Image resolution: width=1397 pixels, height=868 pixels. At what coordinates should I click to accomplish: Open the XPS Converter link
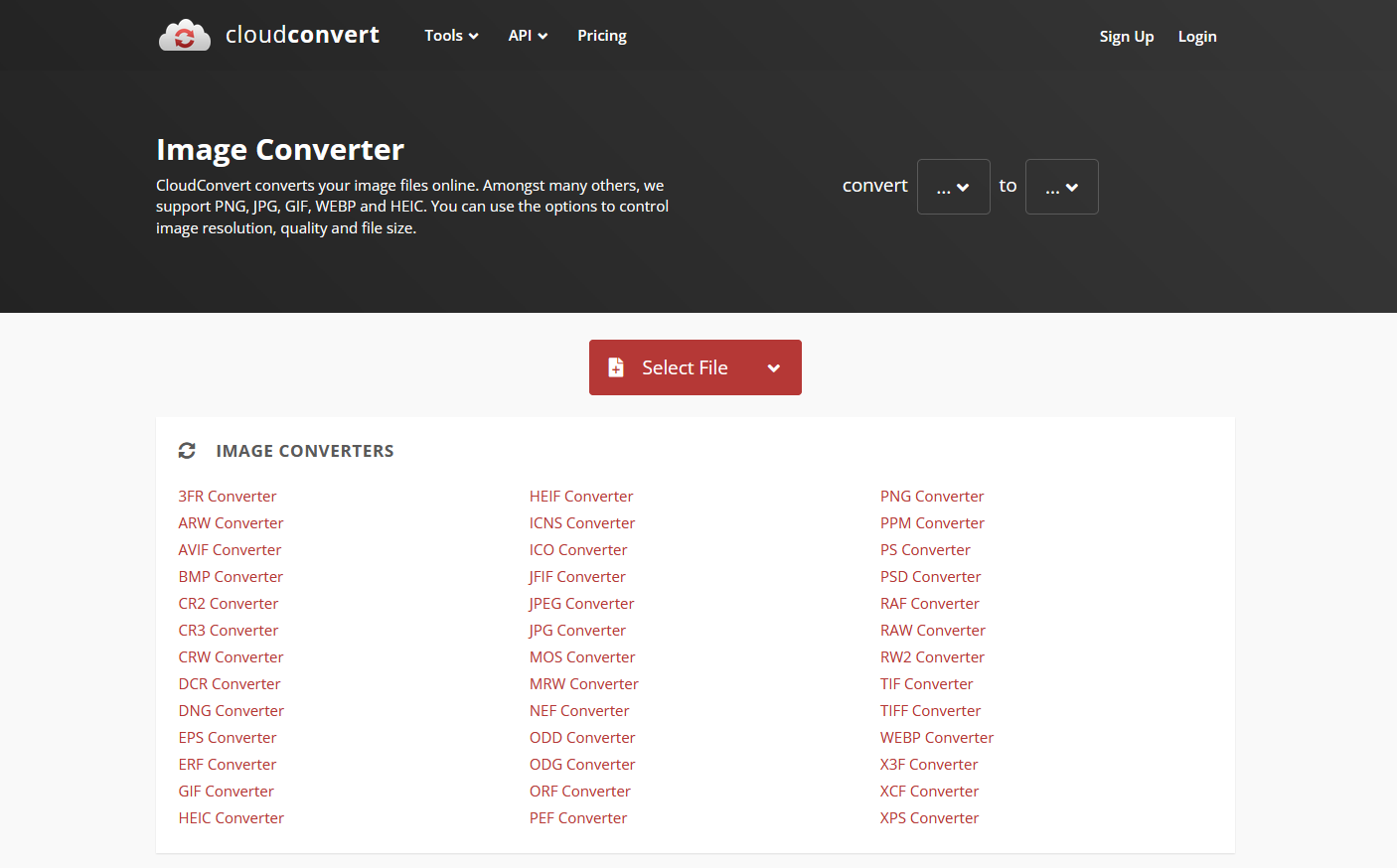tap(929, 818)
